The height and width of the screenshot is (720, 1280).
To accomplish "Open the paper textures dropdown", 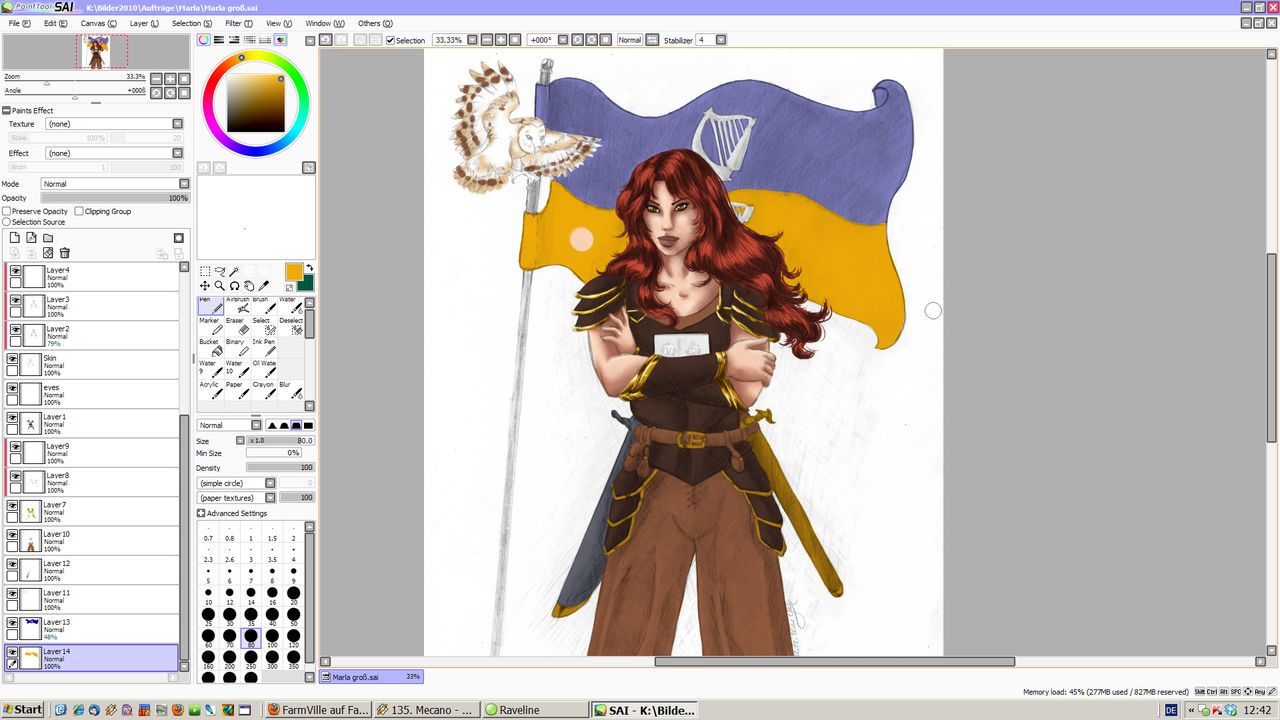I will click(x=270, y=497).
